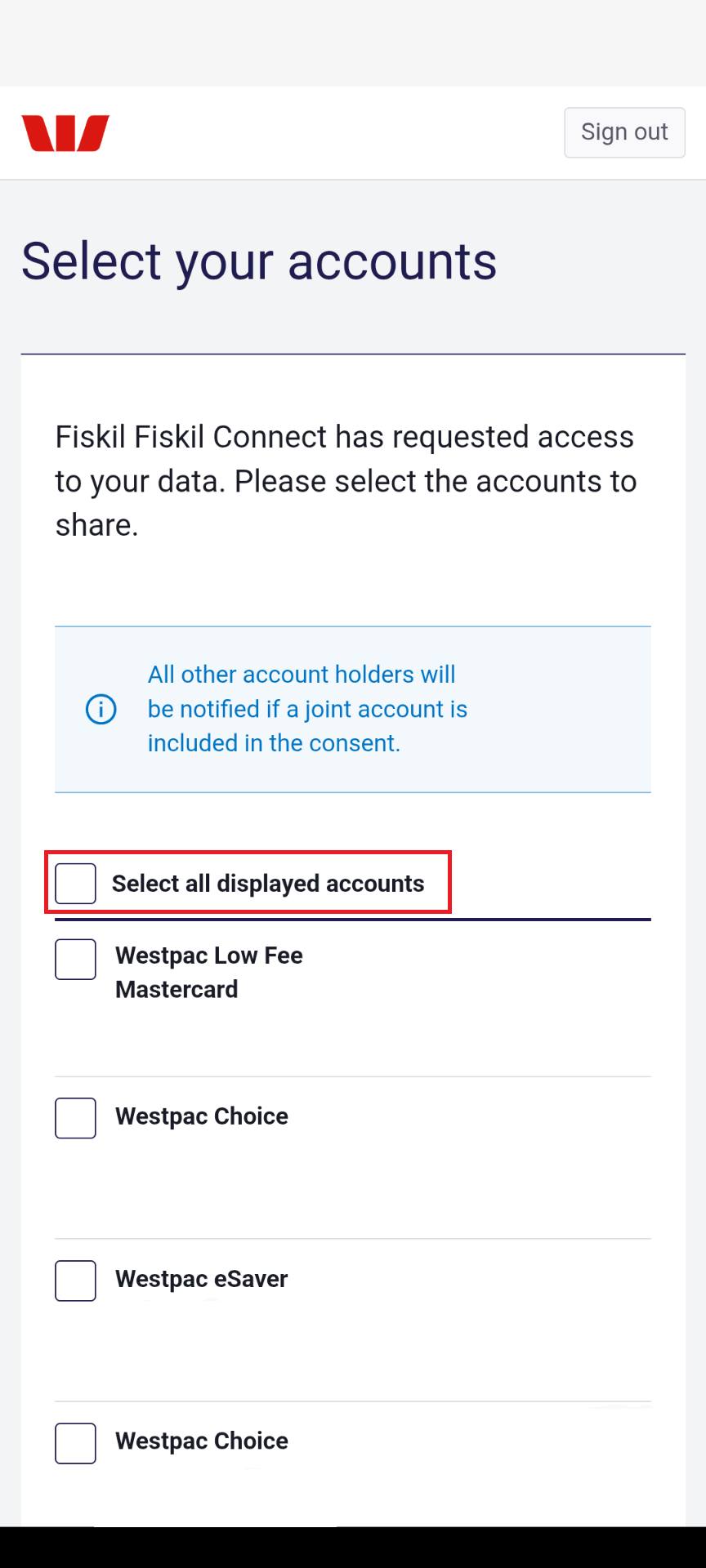Click the bottom Westpac Choice account name

coord(202,1441)
